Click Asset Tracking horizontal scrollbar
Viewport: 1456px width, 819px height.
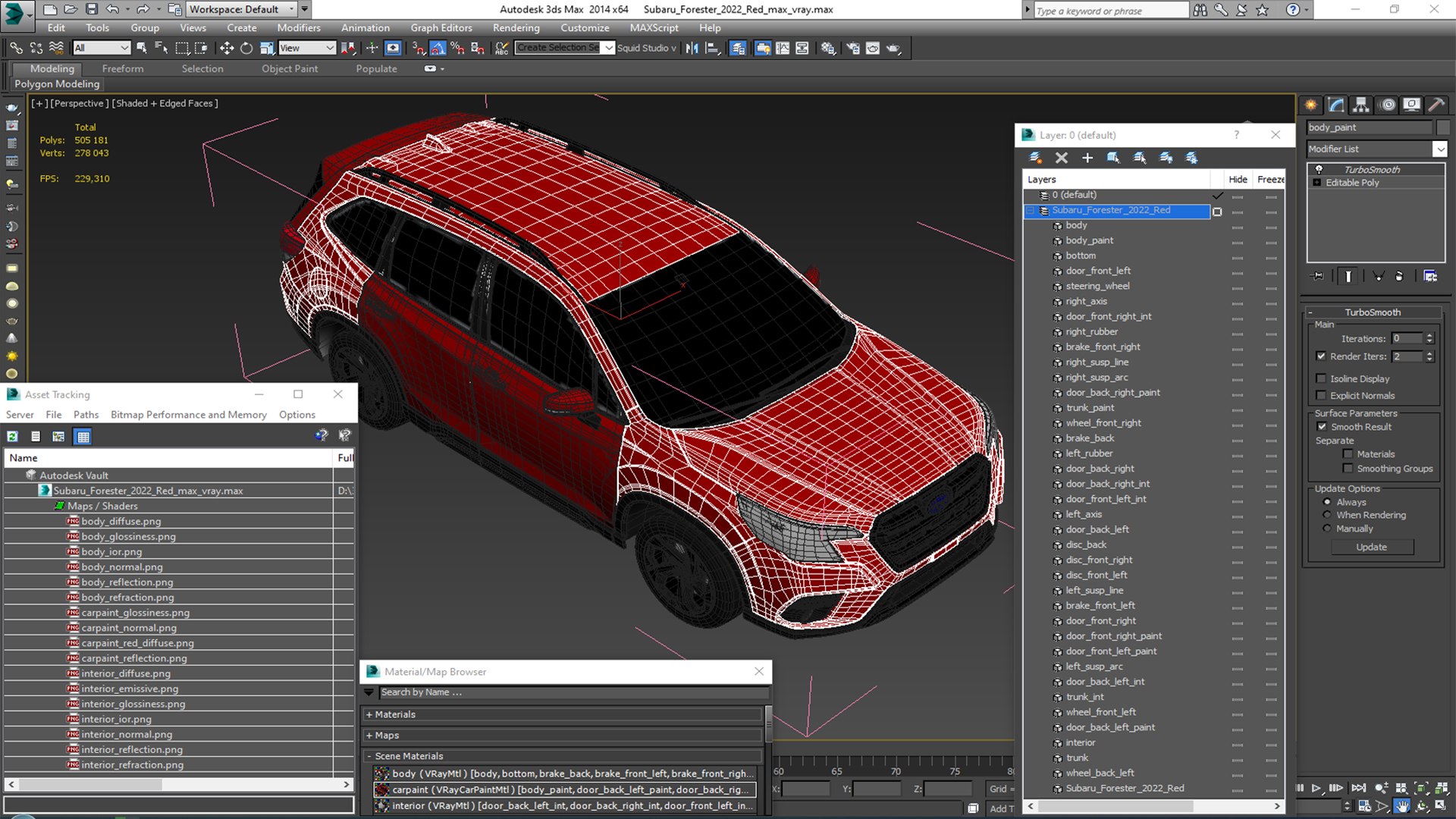[179, 784]
